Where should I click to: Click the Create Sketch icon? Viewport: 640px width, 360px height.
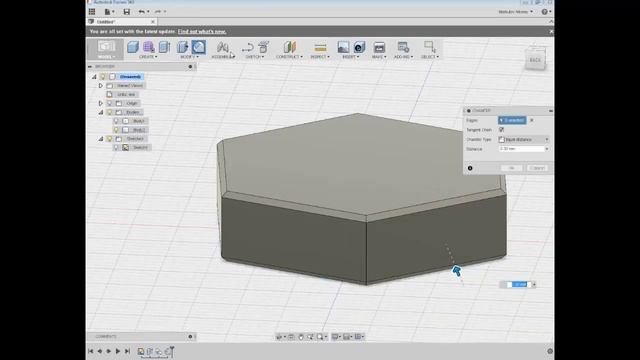(x=248, y=47)
